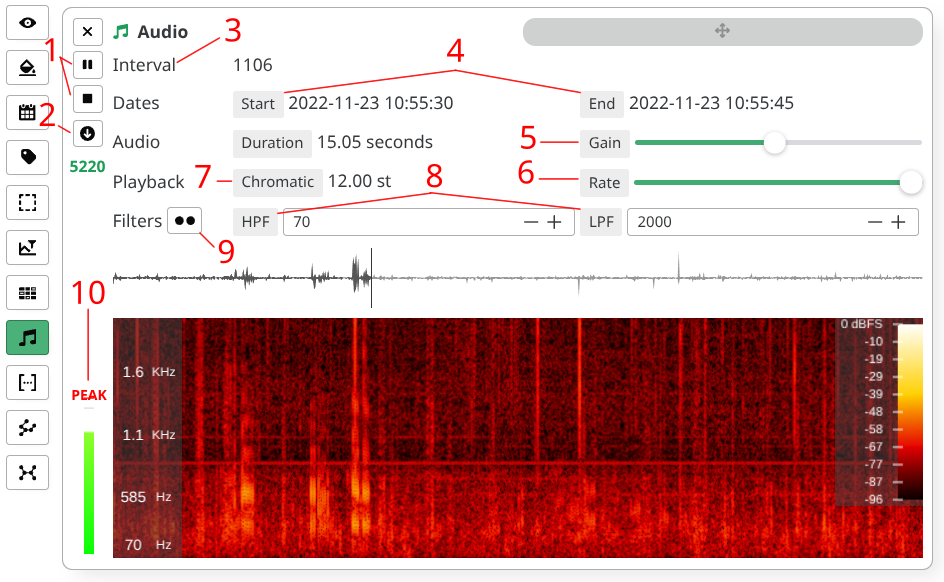Click the eye visibility icon in sidebar
The height and width of the screenshot is (582, 944).
pos(28,23)
